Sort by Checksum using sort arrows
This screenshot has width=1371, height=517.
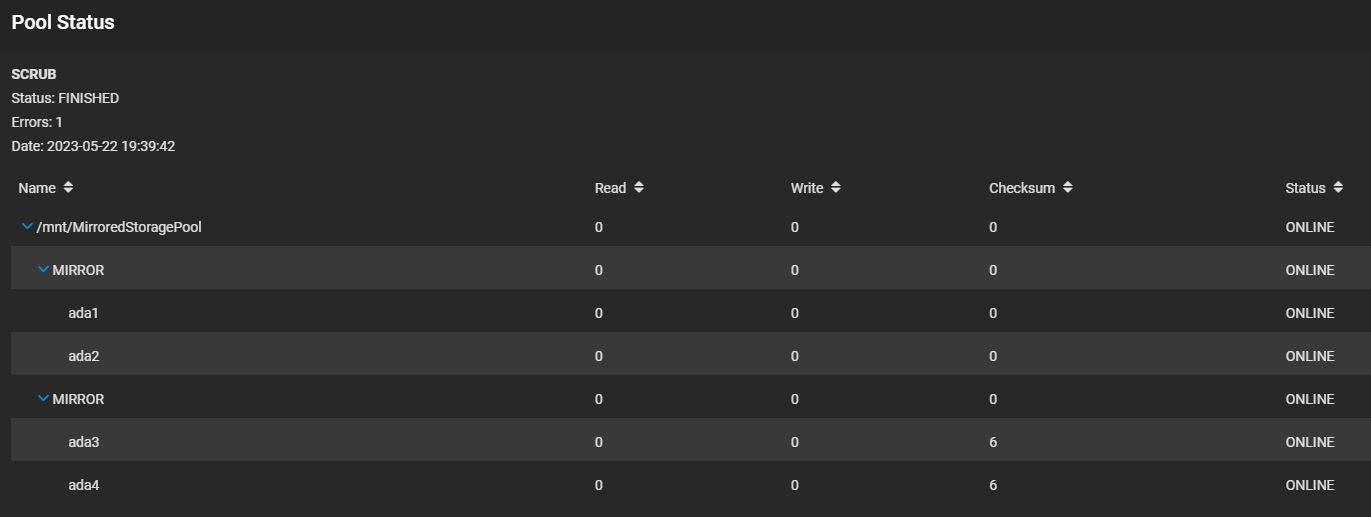(x=1068, y=188)
